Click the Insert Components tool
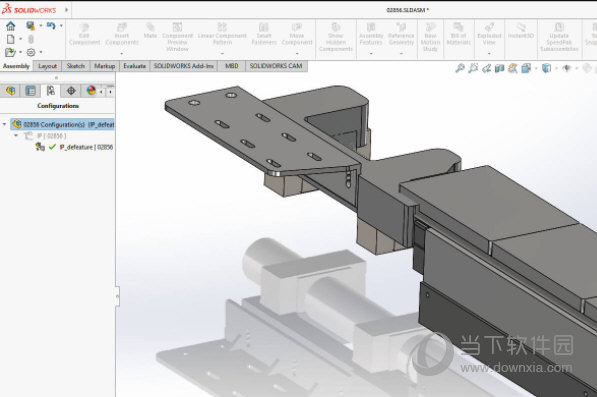This screenshot has height=397, width=597. click(121, 33)
